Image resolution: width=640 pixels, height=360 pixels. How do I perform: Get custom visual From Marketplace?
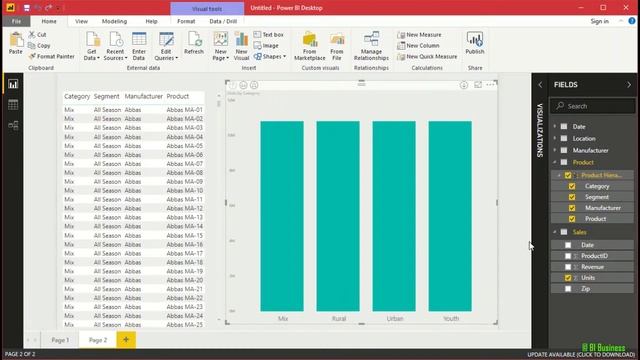pyautogui.click(x=310, y=46)
